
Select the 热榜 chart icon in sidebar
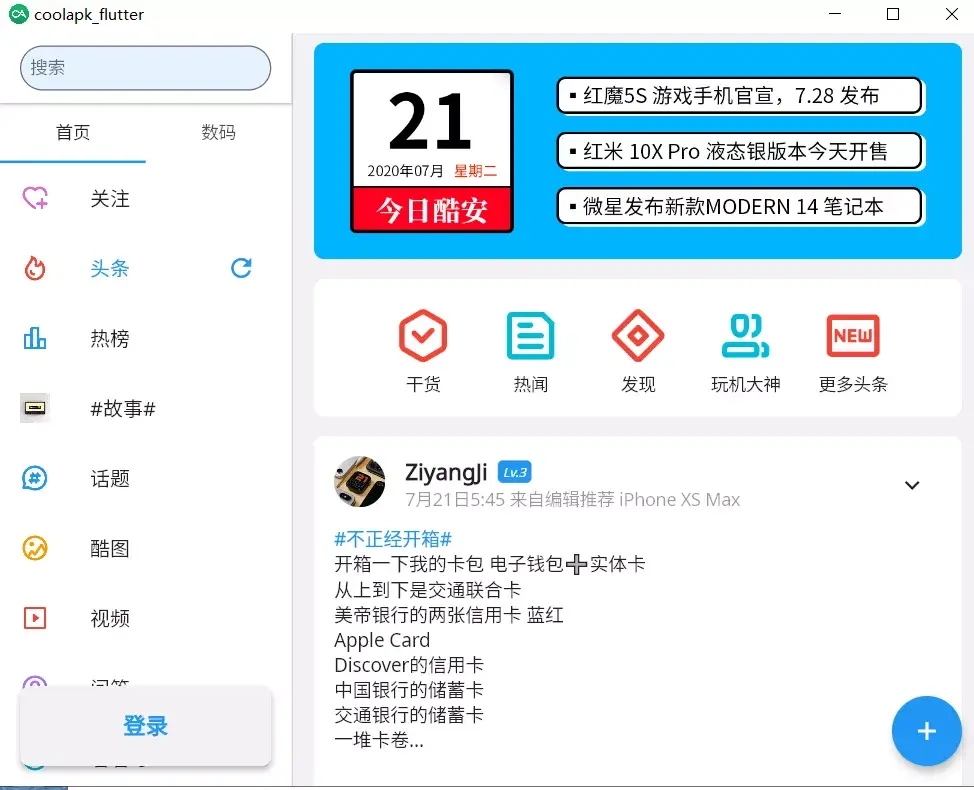click(35, 338)
